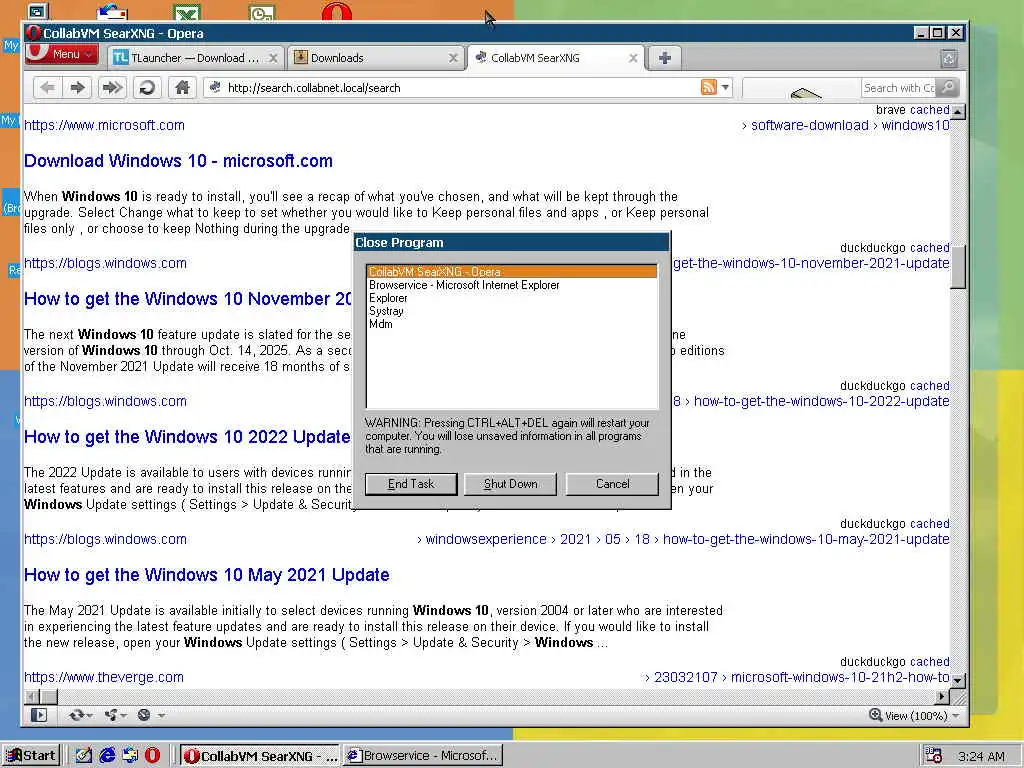Select the CollabVM SearXNG tab

point(556,58)
